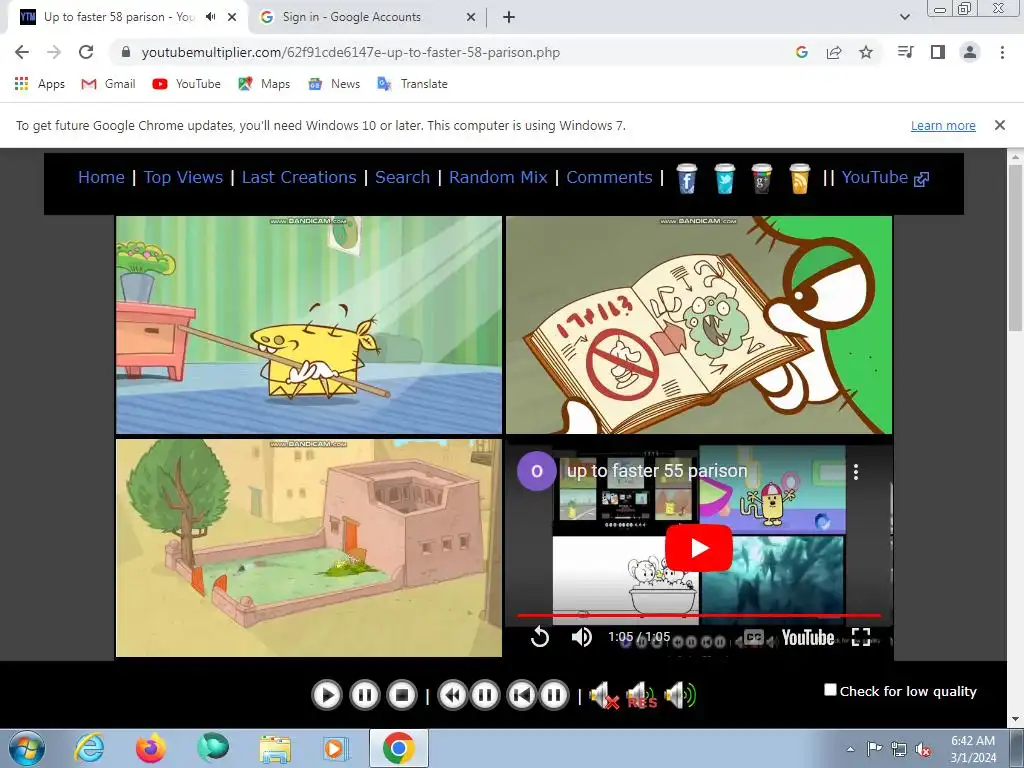Click the double-arrow rewind button

click(x=452, y=696)
